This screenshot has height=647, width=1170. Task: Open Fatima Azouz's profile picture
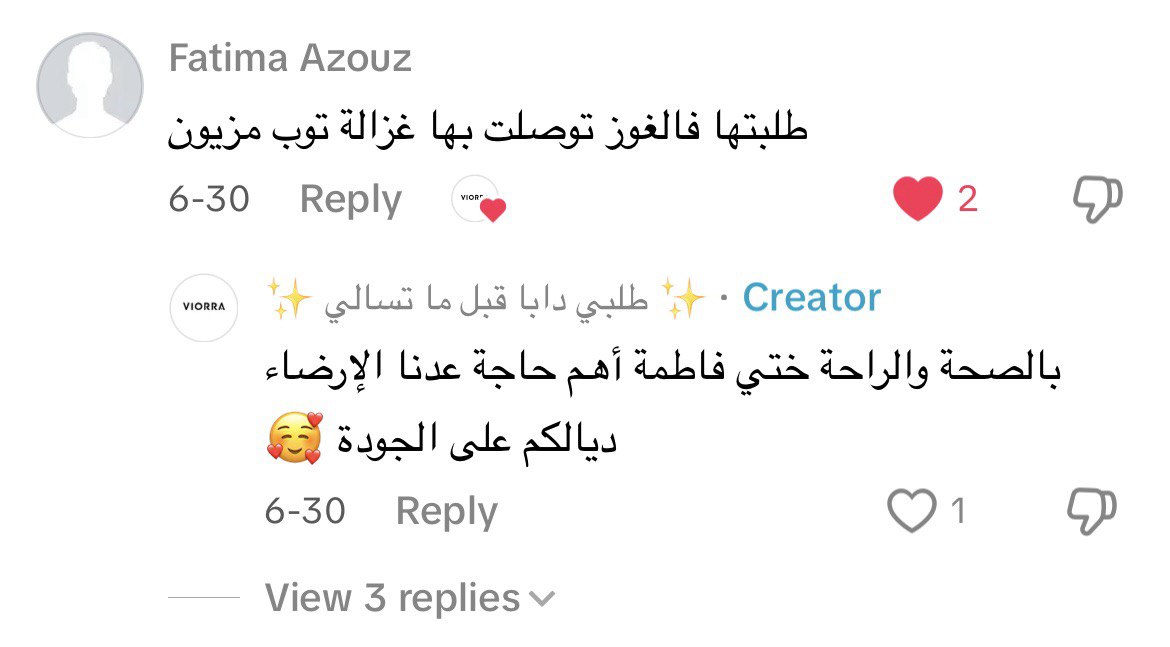(x=90, y=85)
